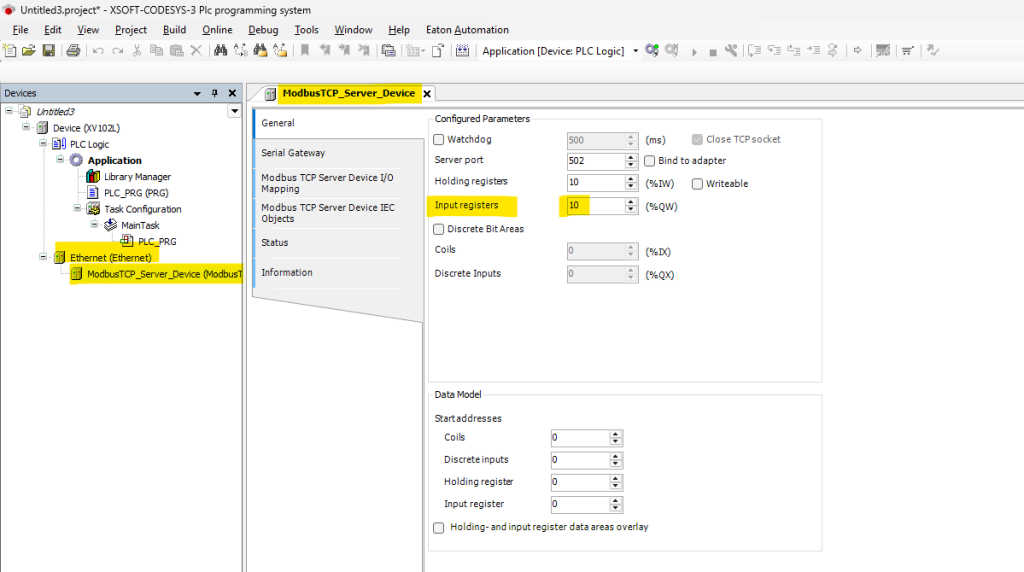
Task: Open the Devices panel dropdown arrow
Action: pos(197,93)
